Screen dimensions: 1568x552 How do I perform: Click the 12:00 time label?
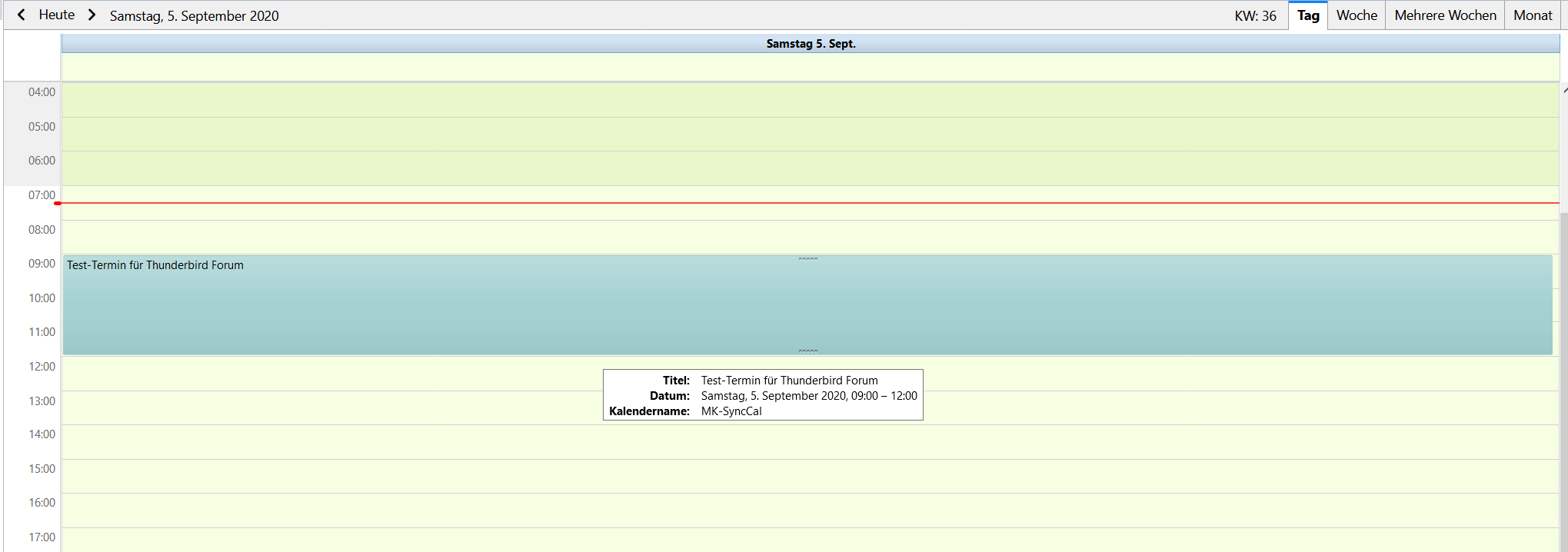[x=42, y=367]
